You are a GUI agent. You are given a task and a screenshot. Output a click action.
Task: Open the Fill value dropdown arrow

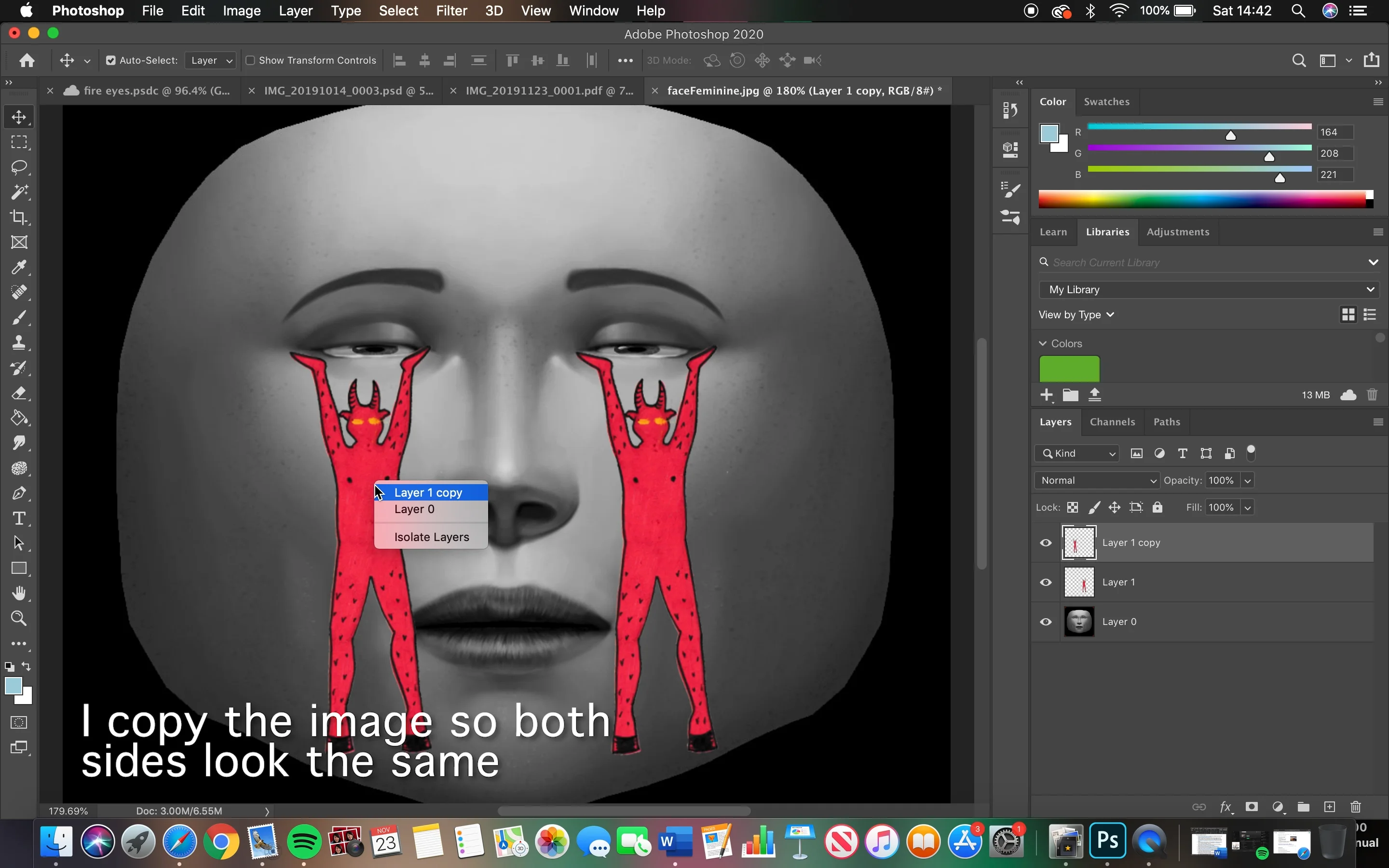click(x=1247, y=507)
